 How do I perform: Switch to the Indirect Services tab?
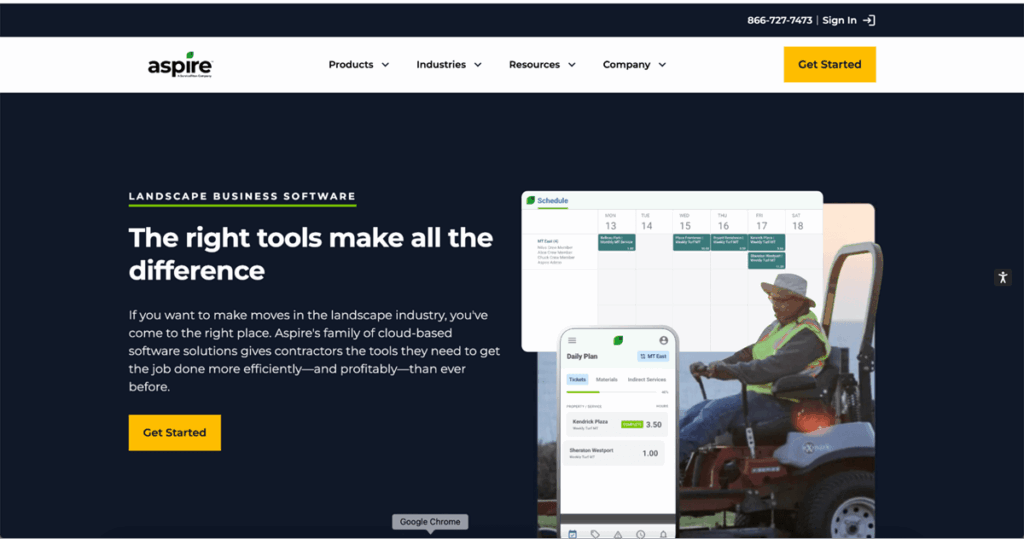tap(647, 380)
